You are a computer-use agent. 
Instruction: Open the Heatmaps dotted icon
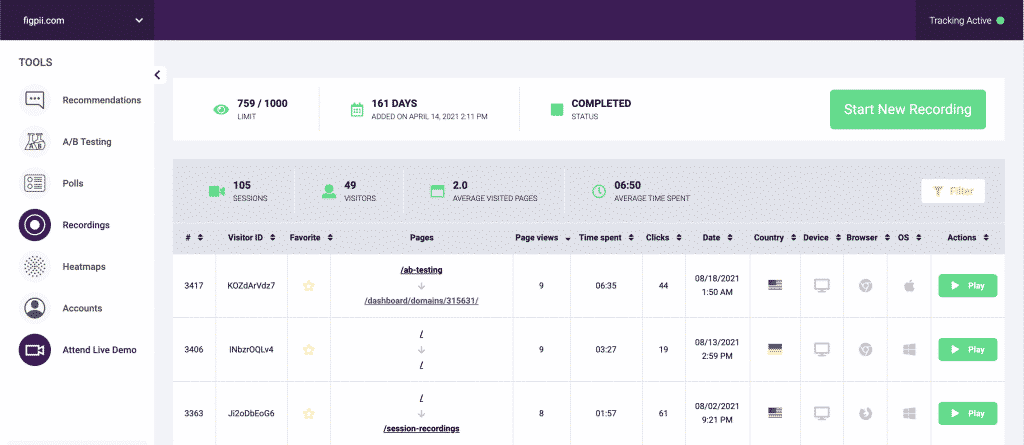(x=35, y=267)
